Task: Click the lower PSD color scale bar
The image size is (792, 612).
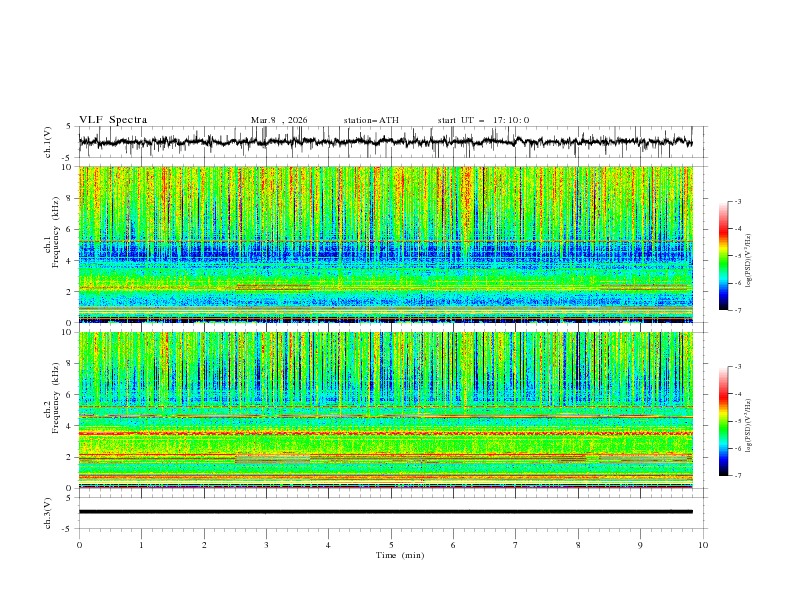Action: pos(723,421)
